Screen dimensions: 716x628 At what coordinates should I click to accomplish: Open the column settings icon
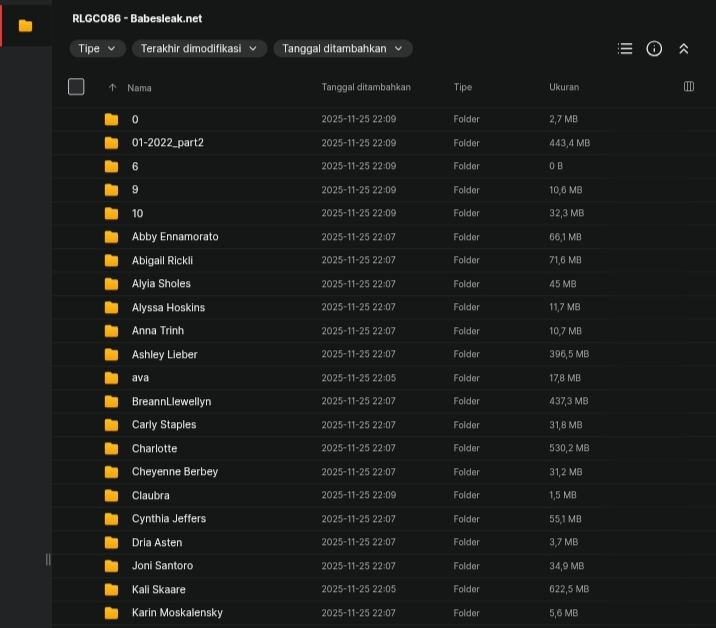coord(689,87)
